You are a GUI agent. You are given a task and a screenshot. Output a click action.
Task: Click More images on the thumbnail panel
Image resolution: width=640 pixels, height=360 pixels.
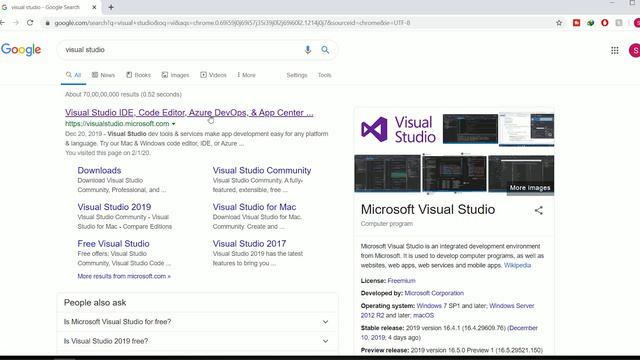(x=530, y=188)
